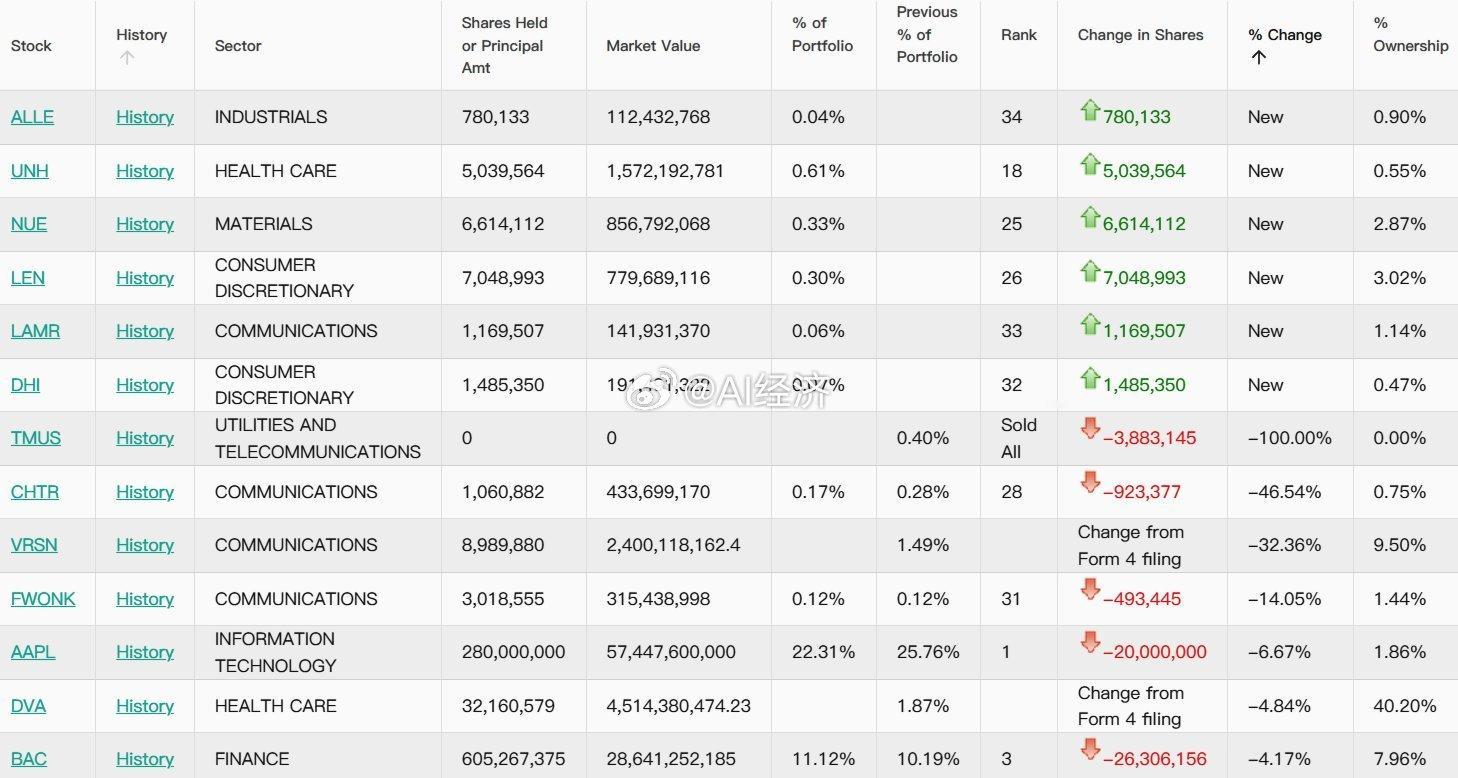
Task: Open the BAC stock link
Action: tap(29, 759)
